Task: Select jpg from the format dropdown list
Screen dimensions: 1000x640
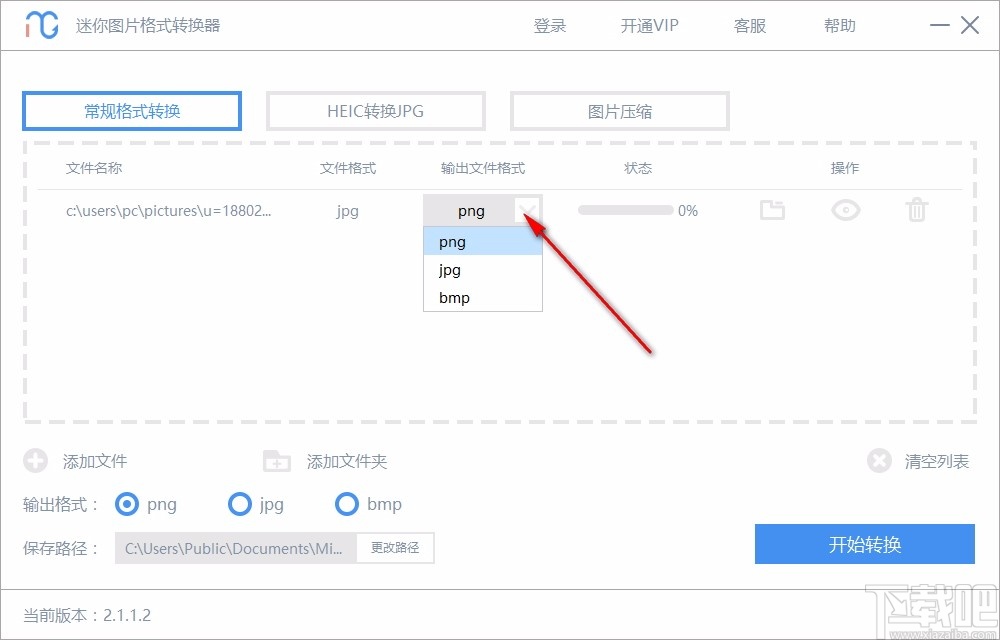Action: pyautogui.click(x=449, y=269)
